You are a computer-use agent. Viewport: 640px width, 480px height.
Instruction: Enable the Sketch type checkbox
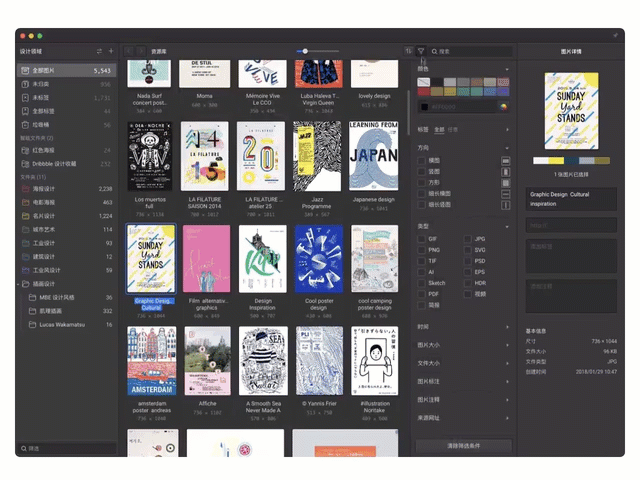[x=422, y=283]
